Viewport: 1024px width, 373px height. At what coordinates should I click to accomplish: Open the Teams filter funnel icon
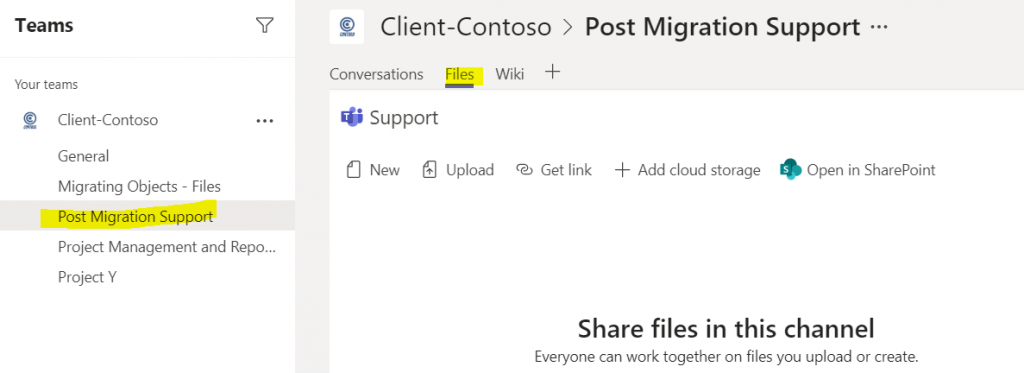264,25
